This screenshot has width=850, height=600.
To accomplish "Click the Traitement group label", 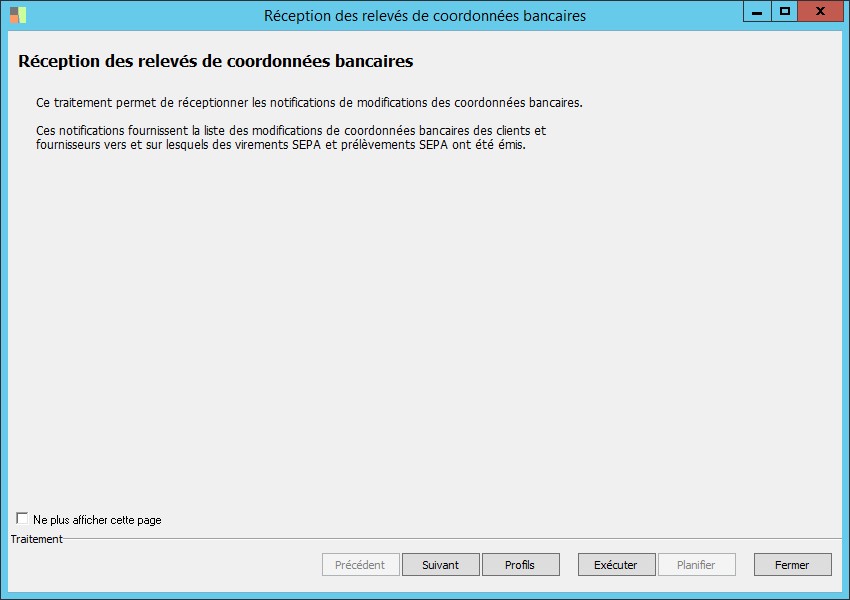I will click(x=36, y=539).
